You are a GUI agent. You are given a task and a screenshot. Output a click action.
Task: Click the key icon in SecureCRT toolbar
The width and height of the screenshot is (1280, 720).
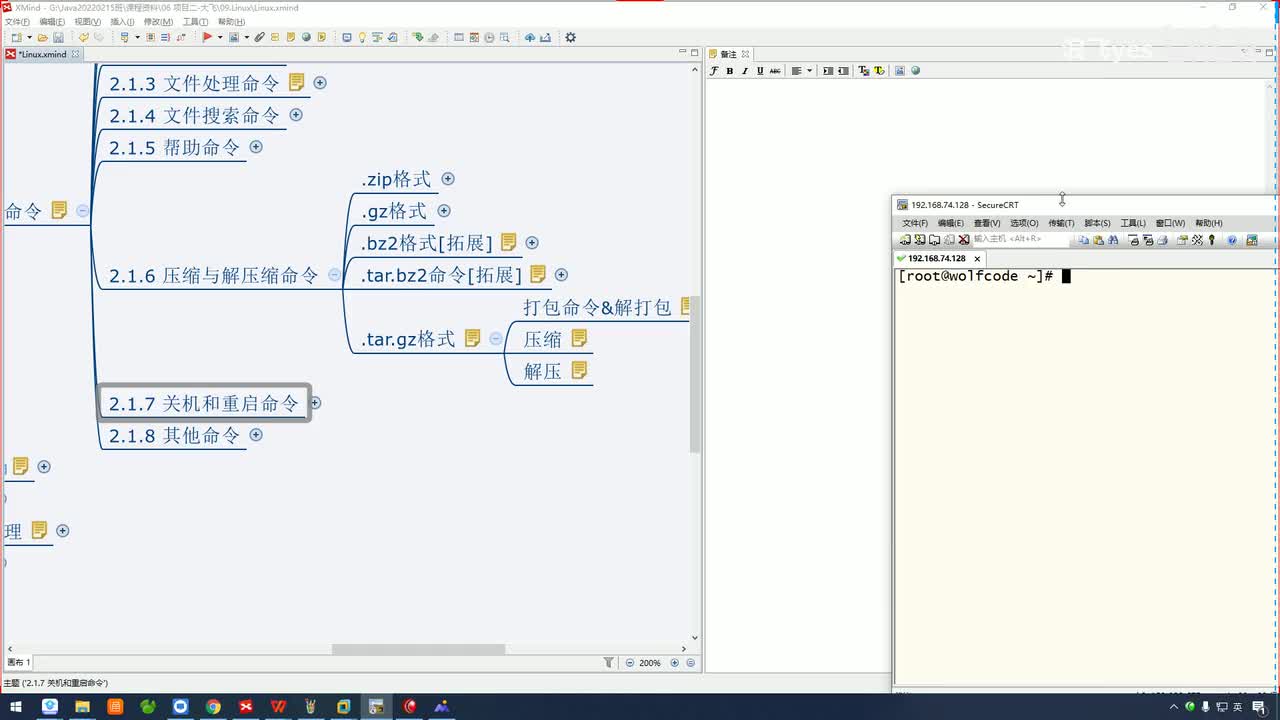pyautogui.click(x=1211, y=240)
